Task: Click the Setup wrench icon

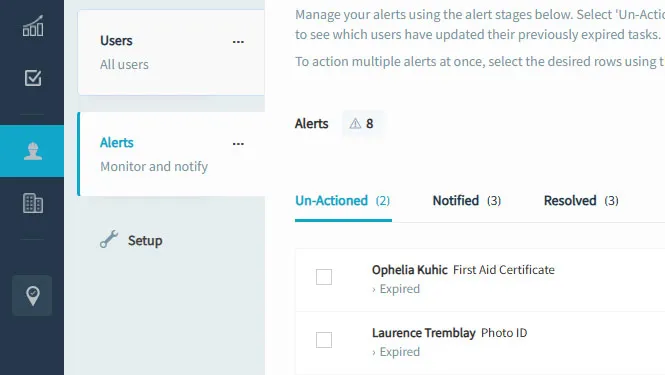Action: click(x=109, y=239)
